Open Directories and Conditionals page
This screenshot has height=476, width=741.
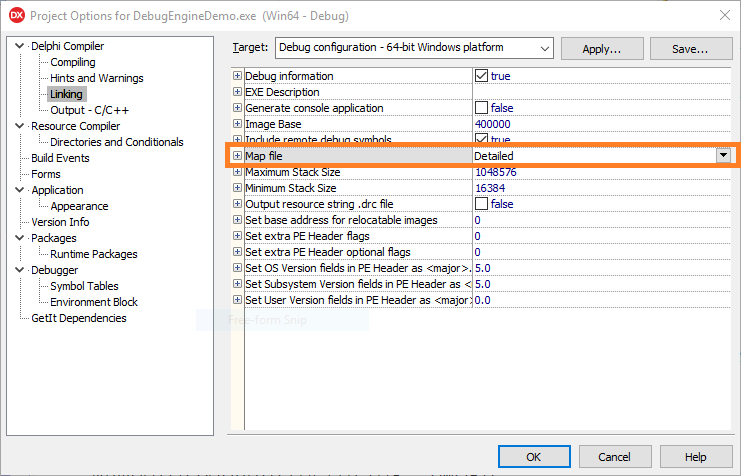click(x=117, y=142)
